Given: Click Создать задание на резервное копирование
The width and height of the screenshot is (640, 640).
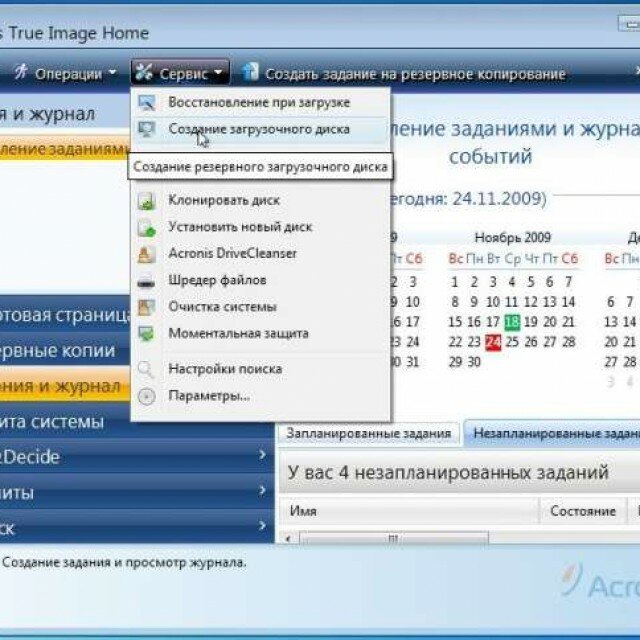Looking at the screenshot, I should 404,73.
